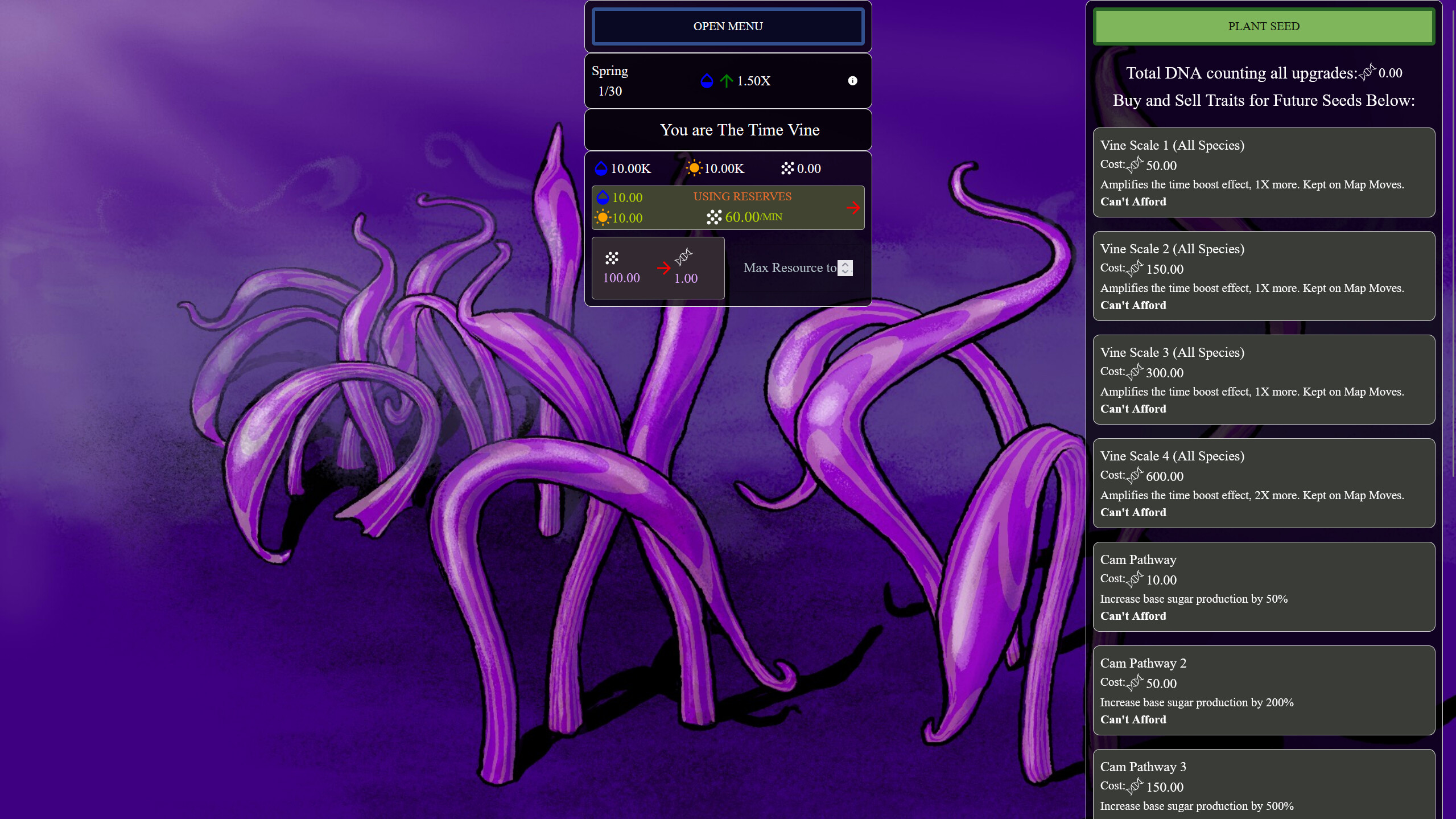The image size is (1456, 819).
Task: Buy the Cam Pathway trait
Action: pyautogui.click(x=1263, y=587)
